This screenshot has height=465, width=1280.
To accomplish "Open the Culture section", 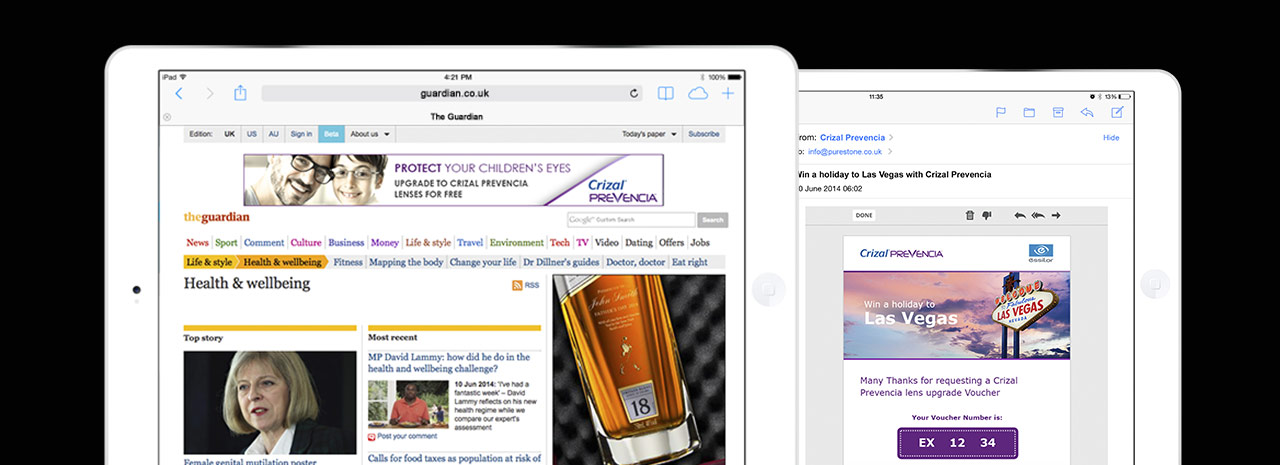I will click(x=306, y=243).
